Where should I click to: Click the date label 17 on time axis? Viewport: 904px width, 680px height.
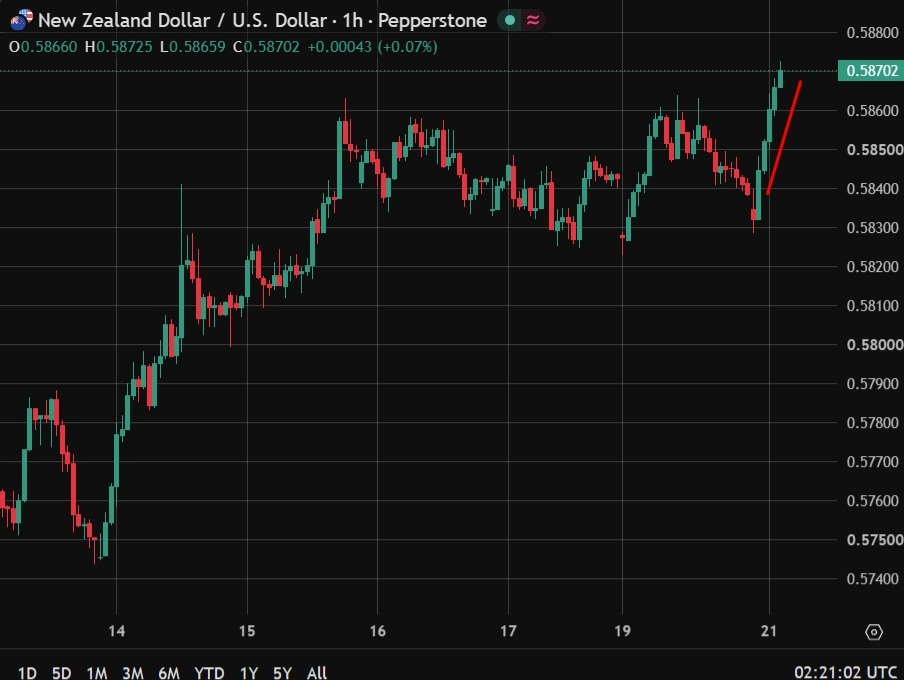click(508, 631)
